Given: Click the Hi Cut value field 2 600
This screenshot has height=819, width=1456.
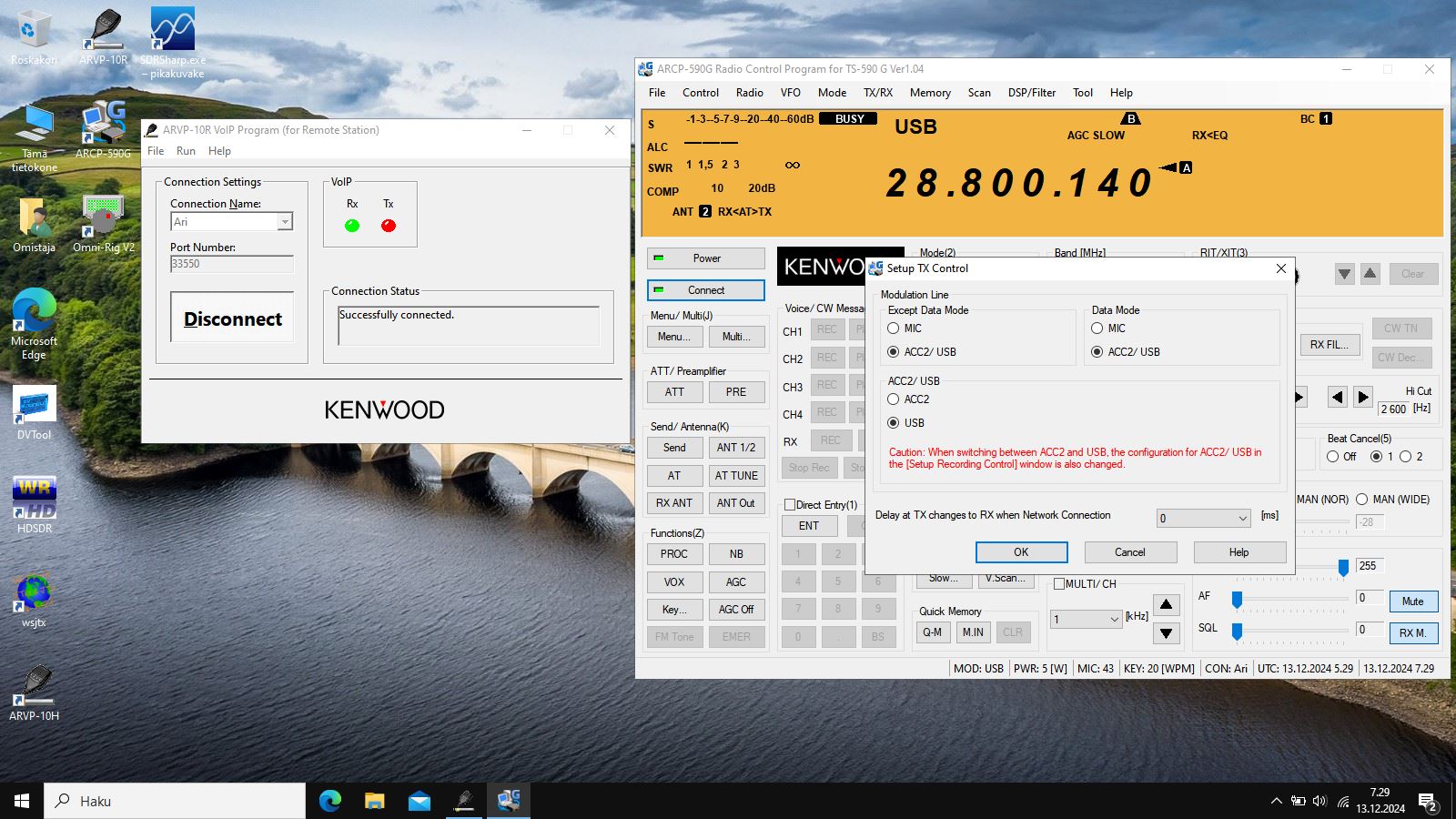Looking at the screenshot, I should [x=1393, y=409].
